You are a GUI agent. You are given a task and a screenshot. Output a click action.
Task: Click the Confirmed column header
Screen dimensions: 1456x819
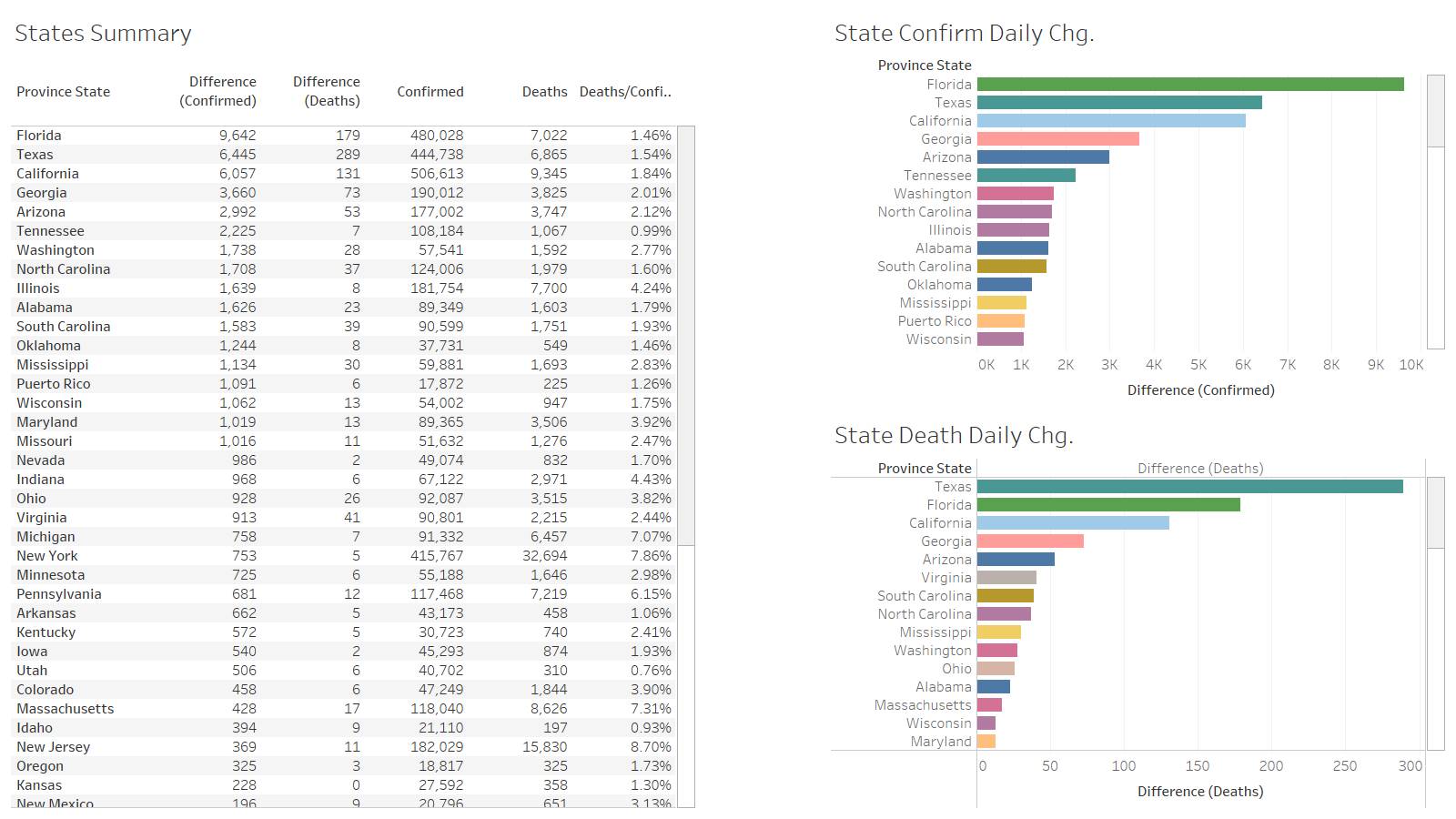pyautogui.click(x=430, y=92)
